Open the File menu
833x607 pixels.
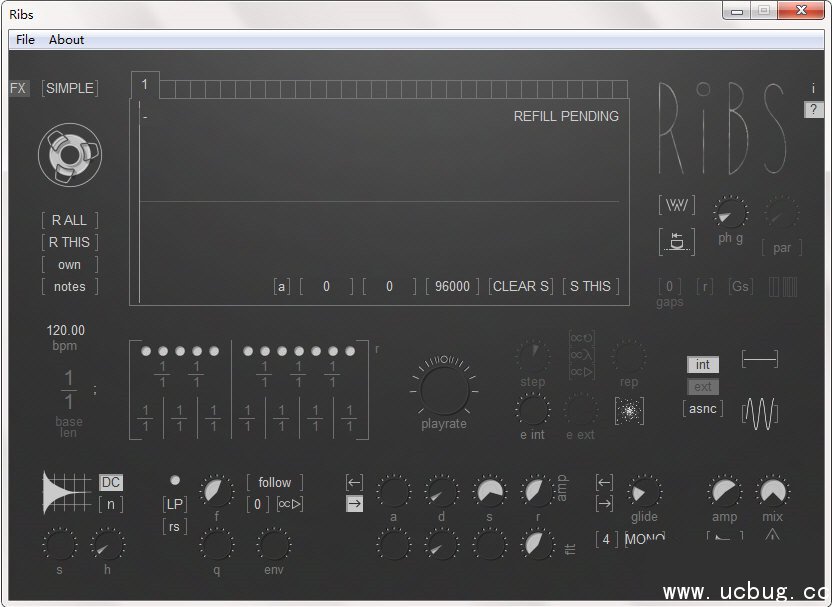click(25, 40)
